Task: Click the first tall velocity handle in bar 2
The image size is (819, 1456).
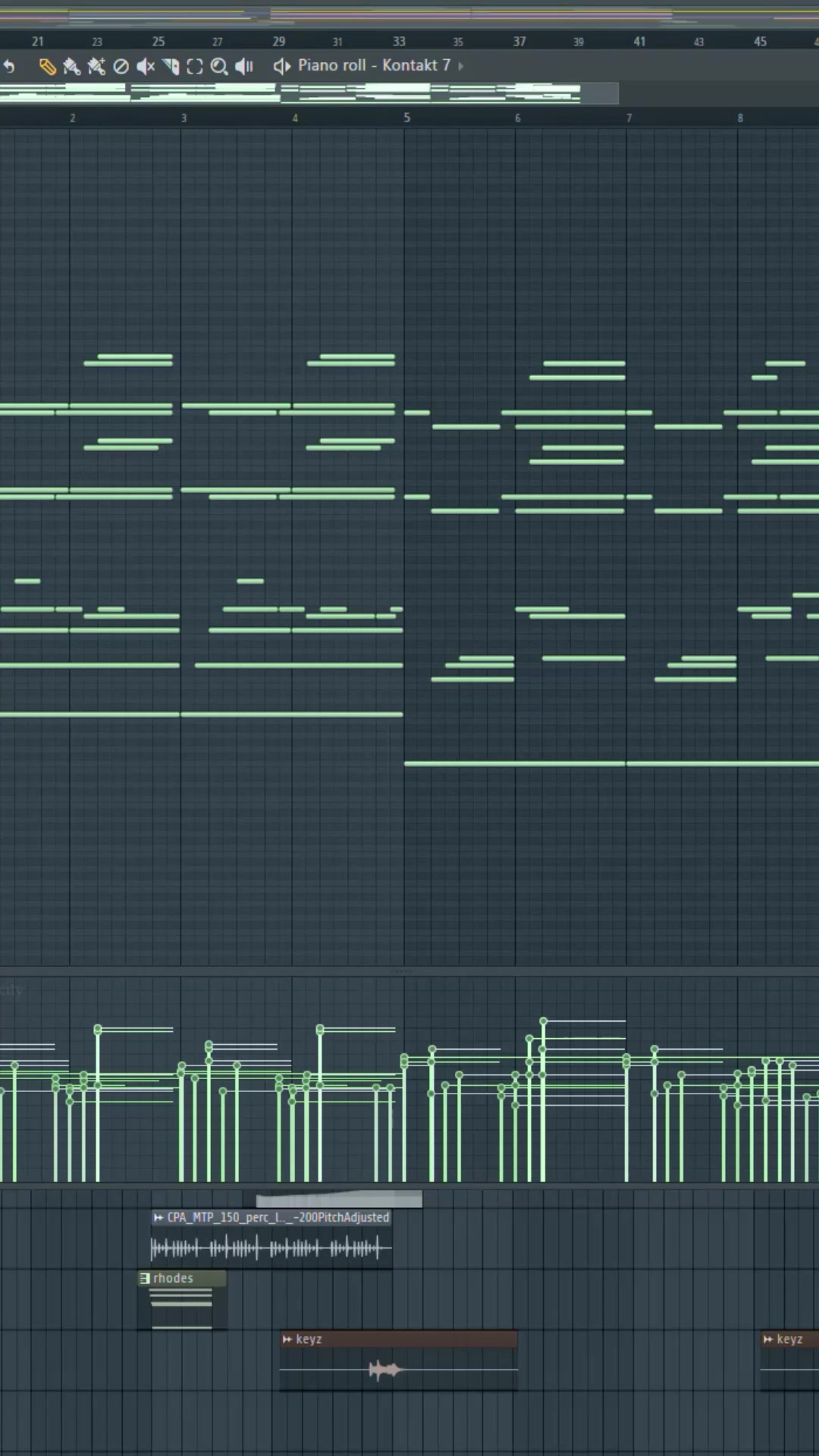Action: (x=98, y=1029)
